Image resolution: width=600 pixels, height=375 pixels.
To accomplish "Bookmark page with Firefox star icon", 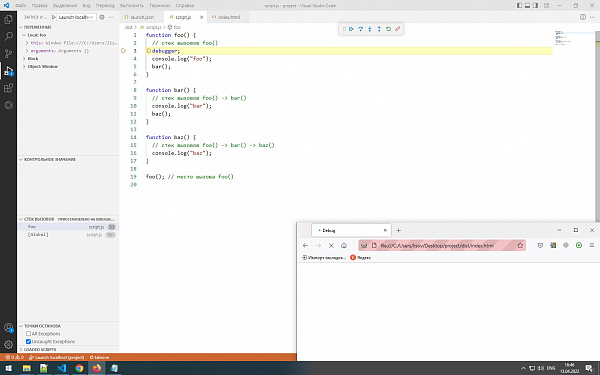I will click(x=520, y=245).
